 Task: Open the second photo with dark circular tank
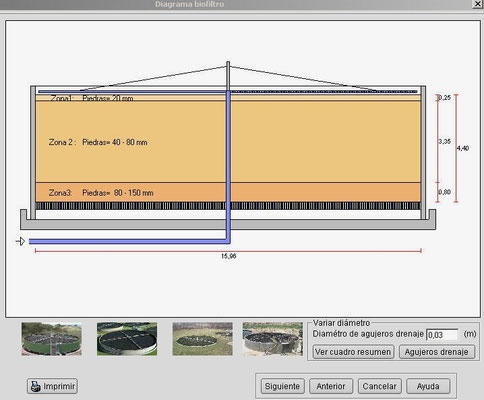tap(127, 339)
